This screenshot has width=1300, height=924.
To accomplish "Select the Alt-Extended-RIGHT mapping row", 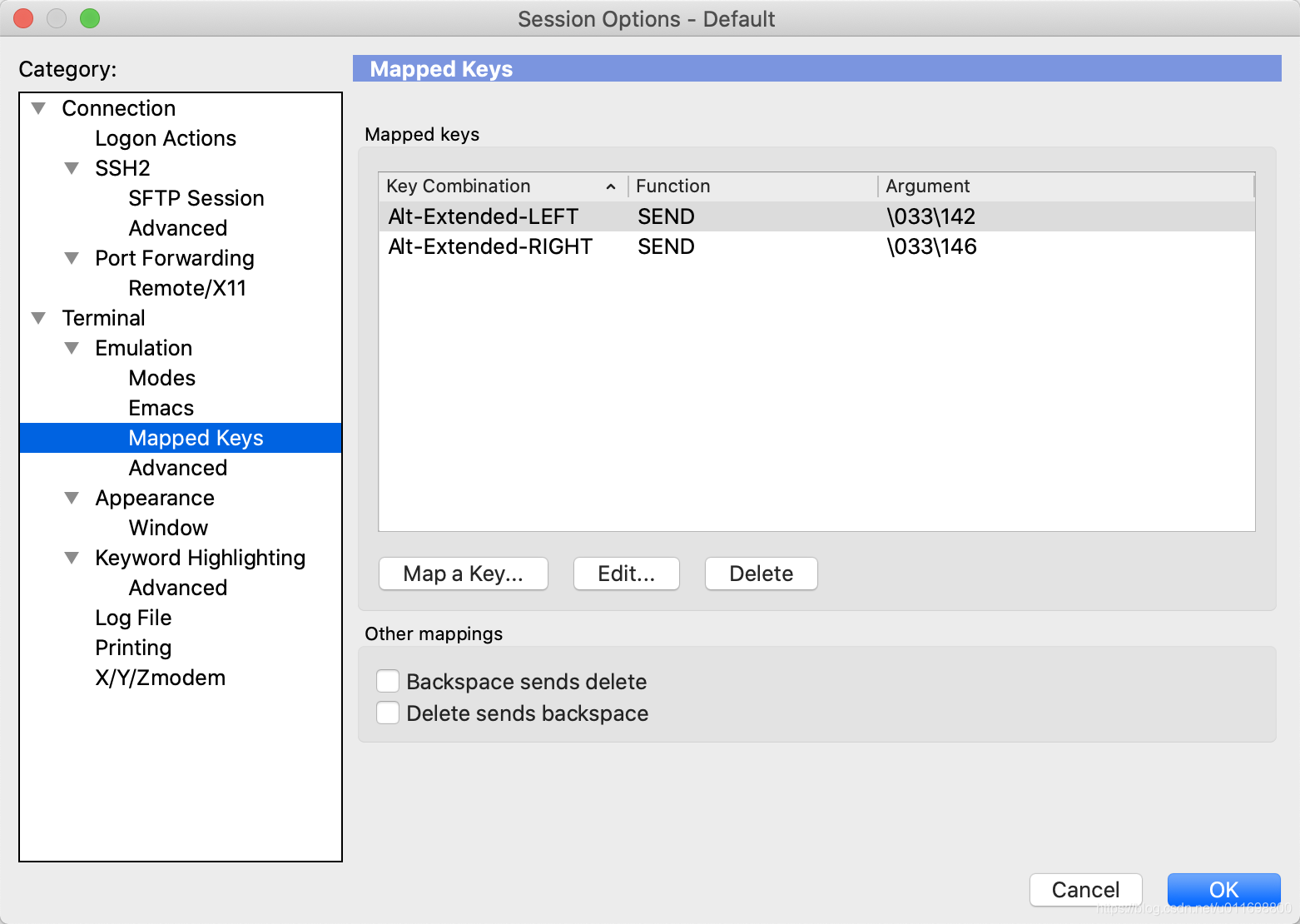I will (816, 246).
